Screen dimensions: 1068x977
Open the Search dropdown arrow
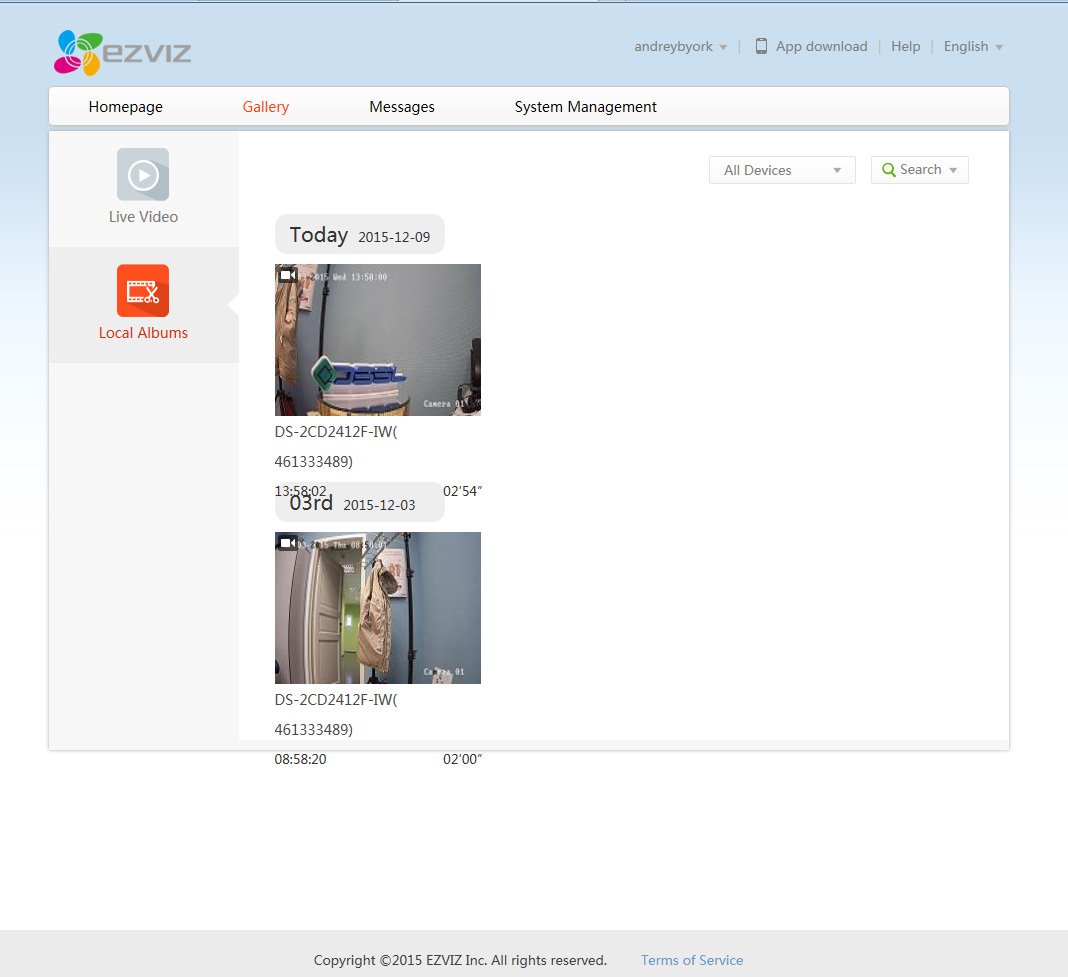coord(953,170)
